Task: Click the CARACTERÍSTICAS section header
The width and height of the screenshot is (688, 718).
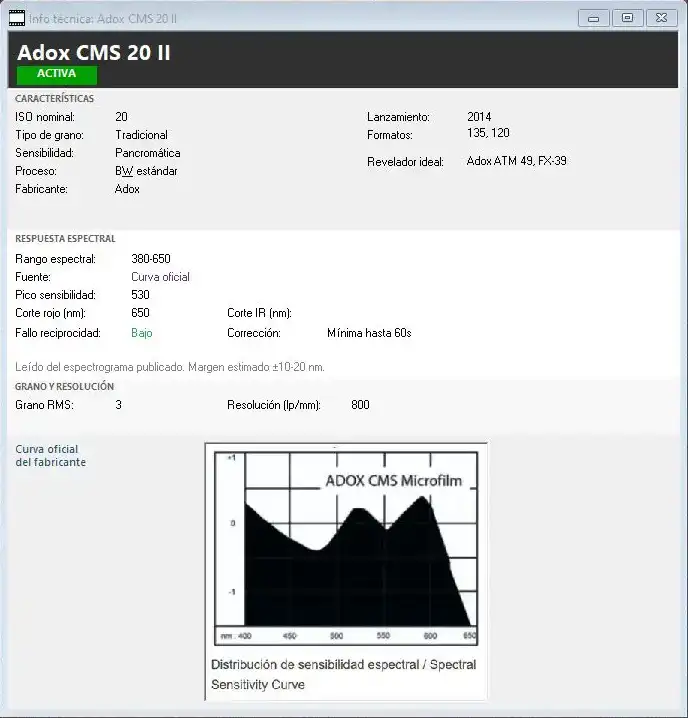Action: (55, 98)
